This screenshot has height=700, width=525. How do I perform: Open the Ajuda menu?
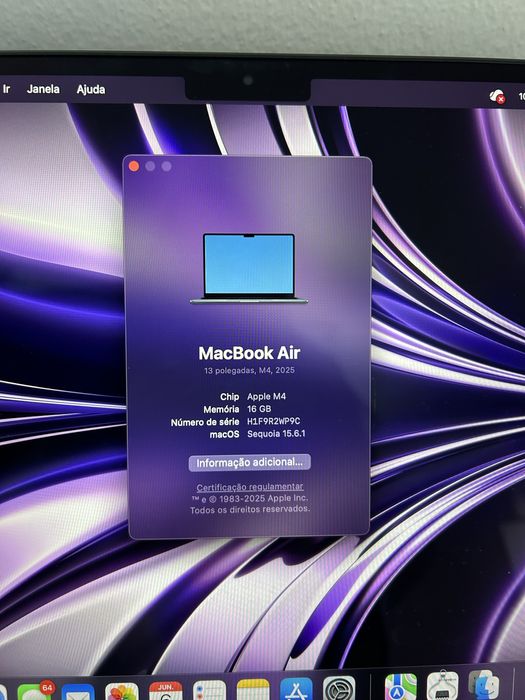(x=91, y=89)
